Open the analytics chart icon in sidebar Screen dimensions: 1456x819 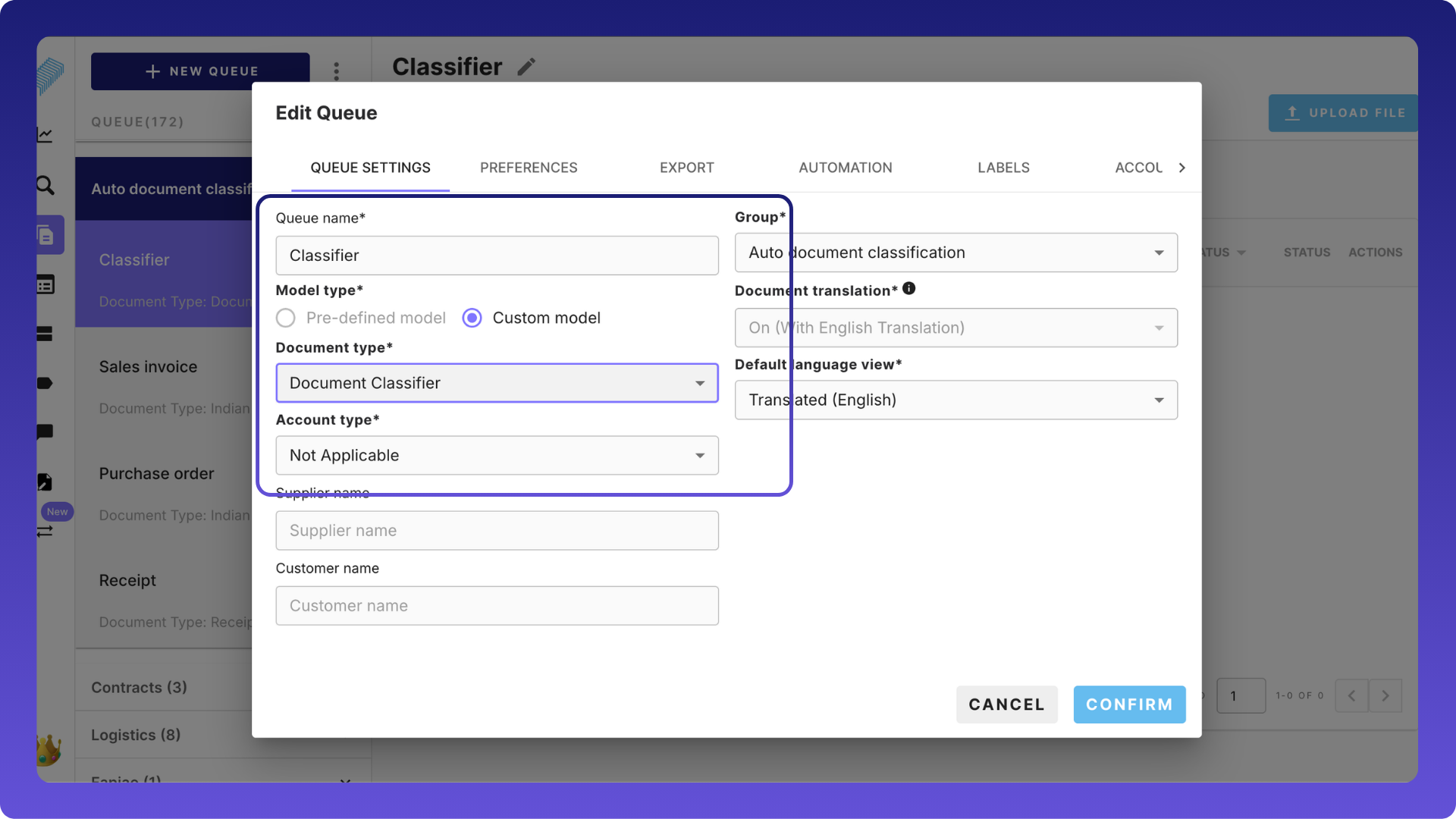(45, 135)
